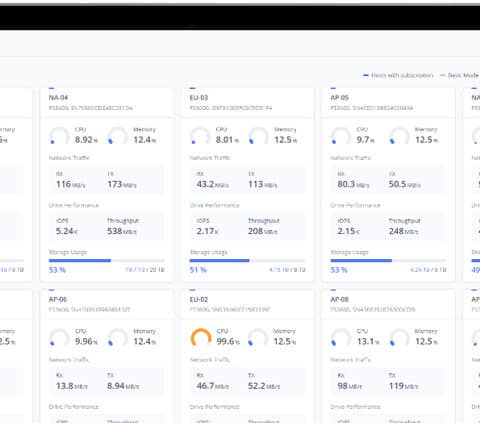This screenshot has width=480, height=423.
Task: Click the blue status marker above NA-04
Action: coord(51,88)
